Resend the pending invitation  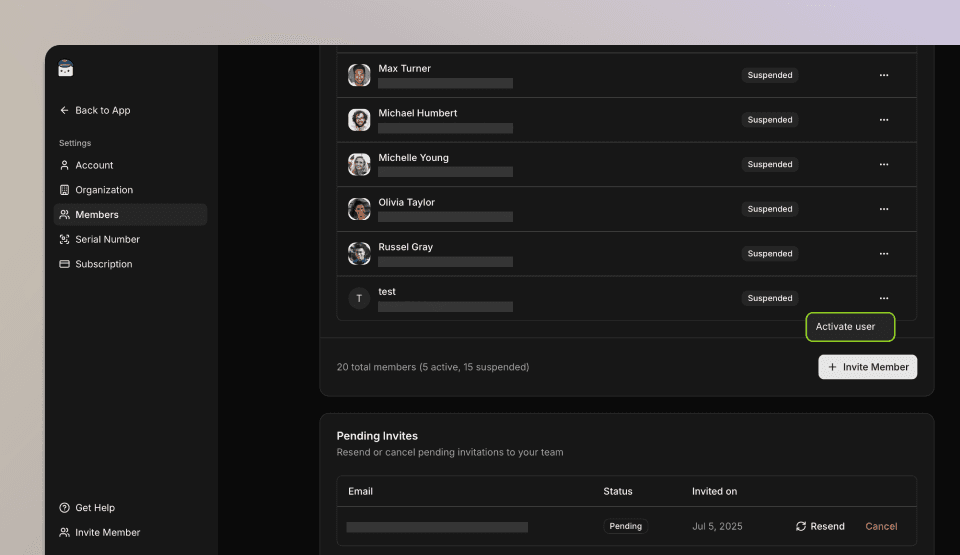[820, 526]
